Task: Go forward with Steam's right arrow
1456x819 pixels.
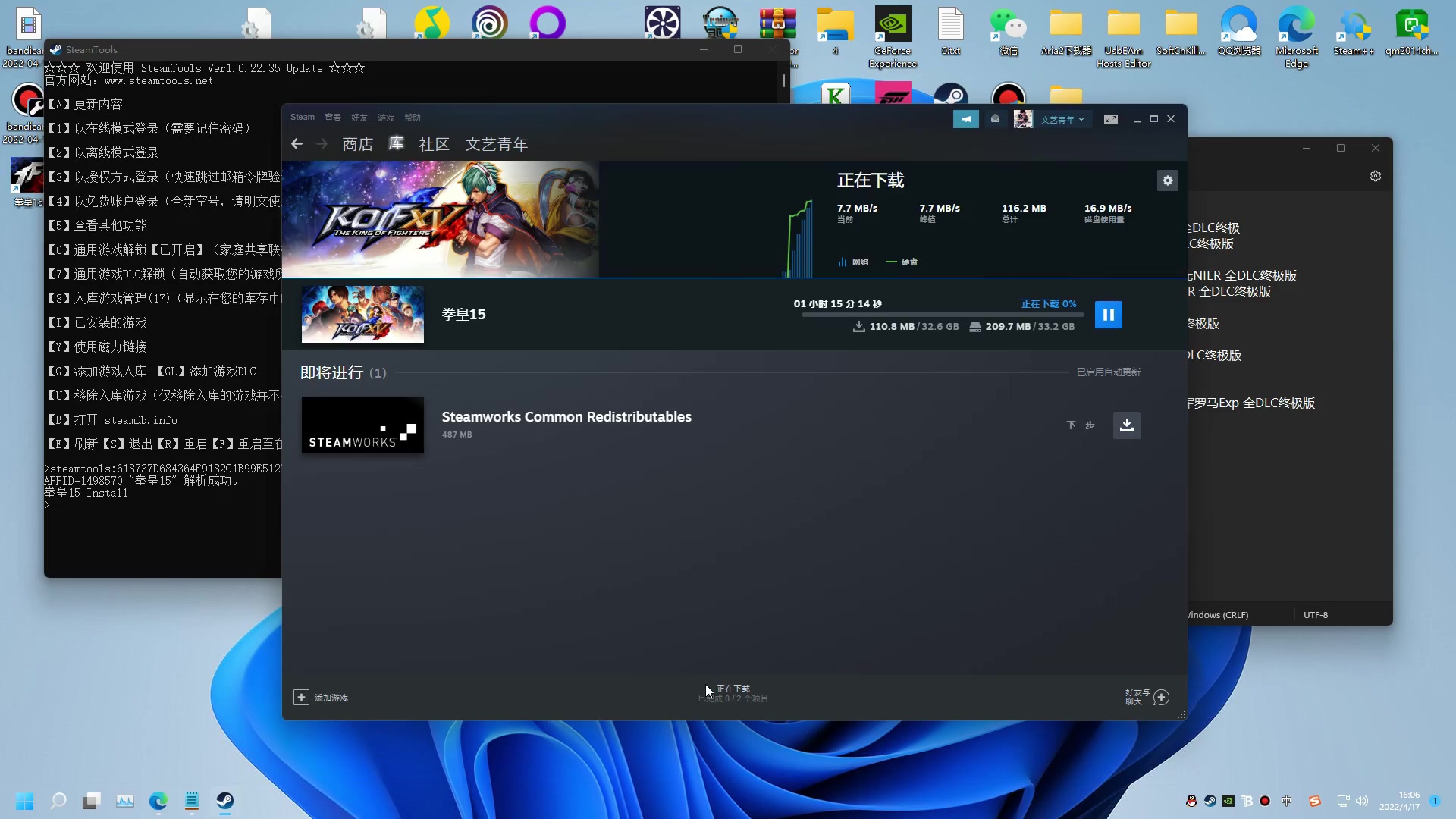Action: coord(322,144)
